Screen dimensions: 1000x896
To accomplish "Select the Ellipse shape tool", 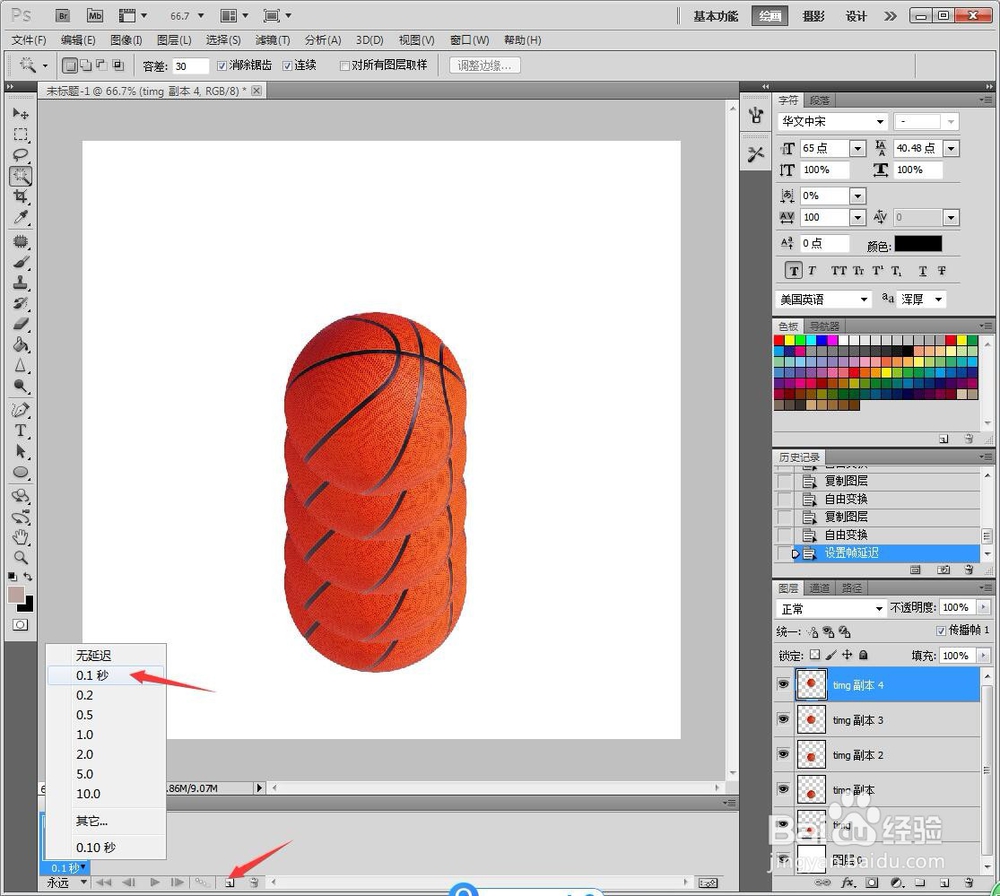I will coord(20,473).
